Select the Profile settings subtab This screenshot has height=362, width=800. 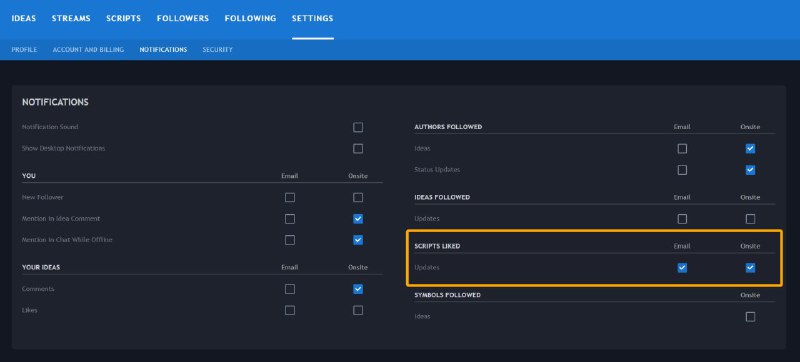24,49
